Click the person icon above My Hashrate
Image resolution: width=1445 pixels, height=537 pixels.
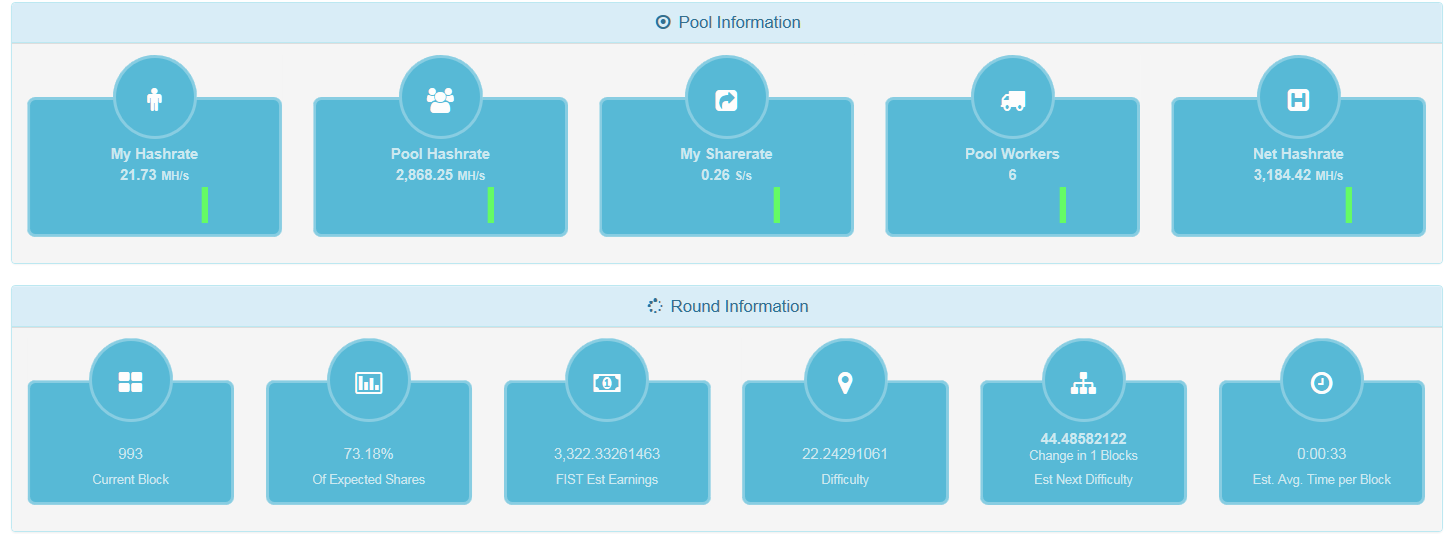(154, 100)
